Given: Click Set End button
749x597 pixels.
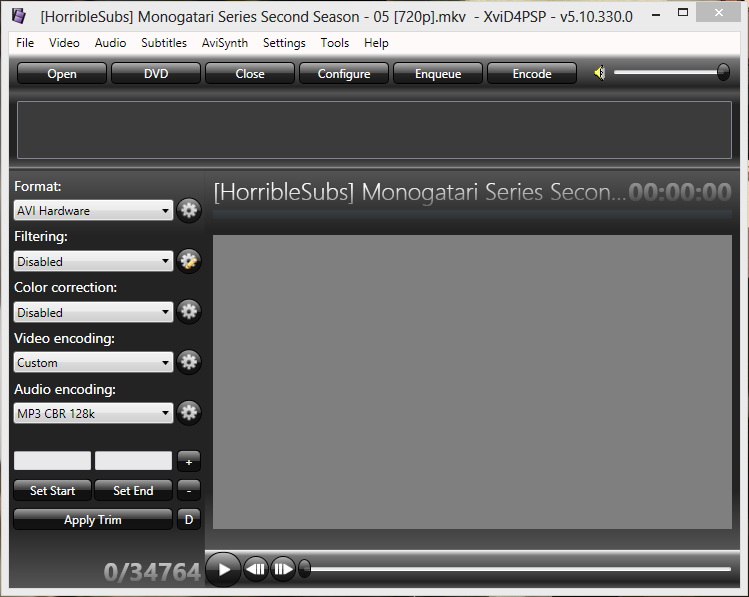Looking at the screenshot, I should [133, 490].
